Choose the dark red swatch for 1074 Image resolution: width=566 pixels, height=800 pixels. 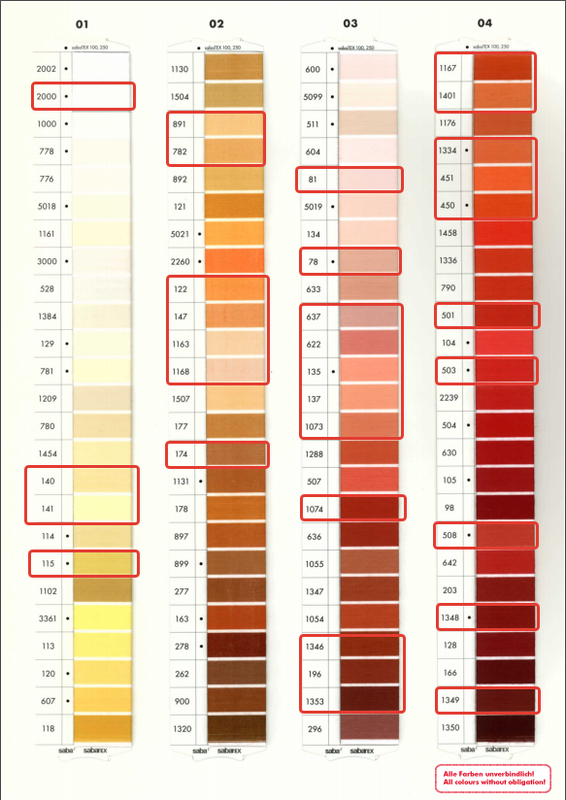[369, 509]
